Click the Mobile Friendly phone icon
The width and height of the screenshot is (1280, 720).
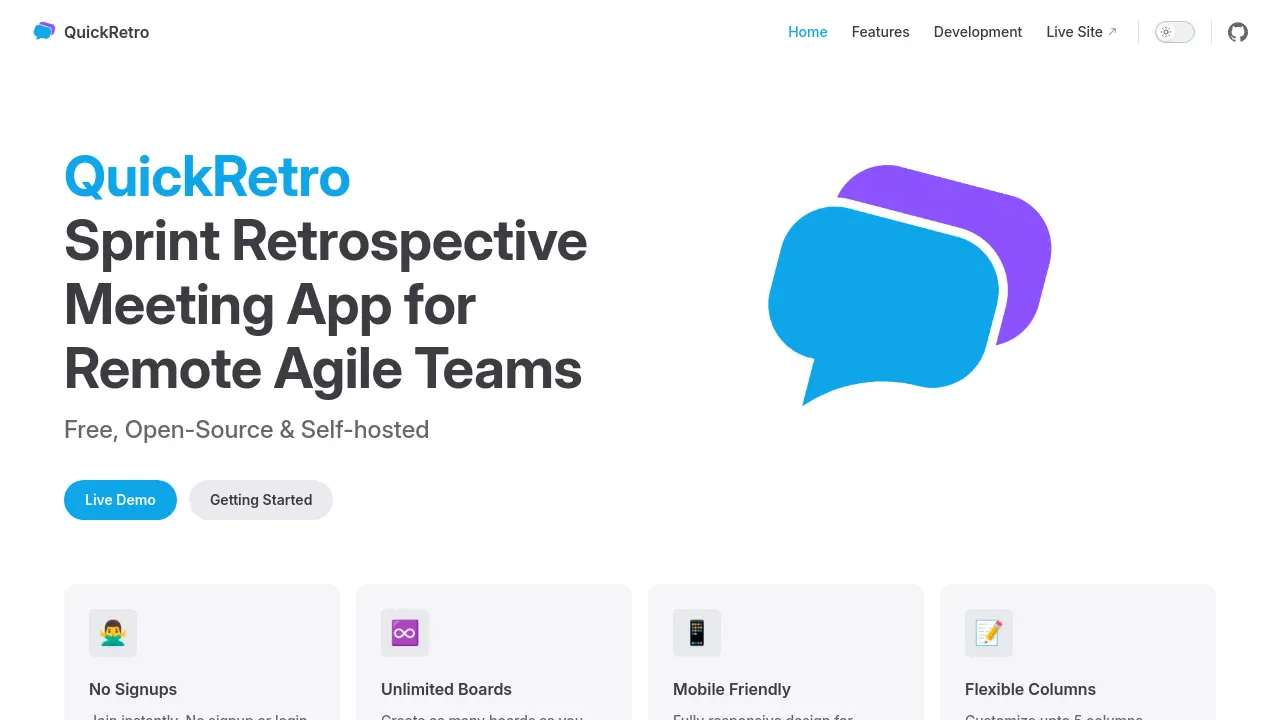click(697, 633)
